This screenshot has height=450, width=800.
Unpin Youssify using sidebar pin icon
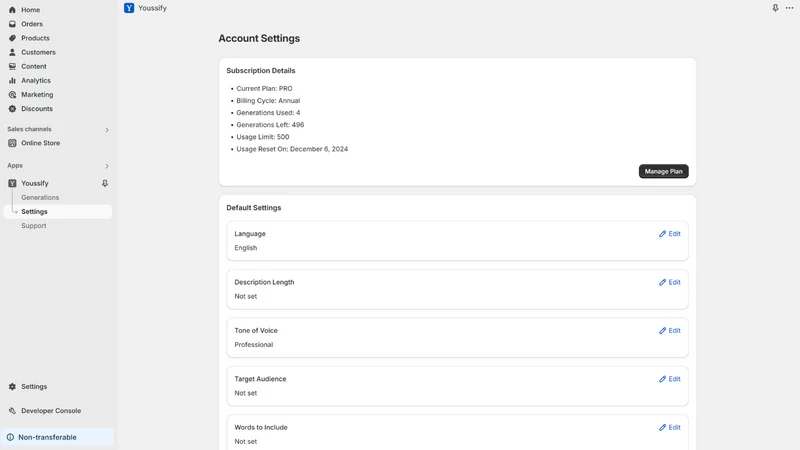pos(105,183)
